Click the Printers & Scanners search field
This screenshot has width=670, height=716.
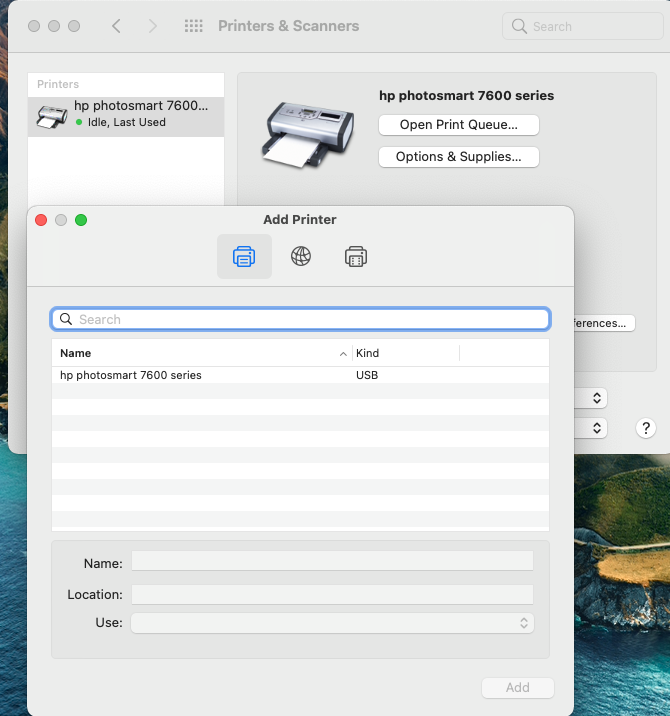pos(583,26)
